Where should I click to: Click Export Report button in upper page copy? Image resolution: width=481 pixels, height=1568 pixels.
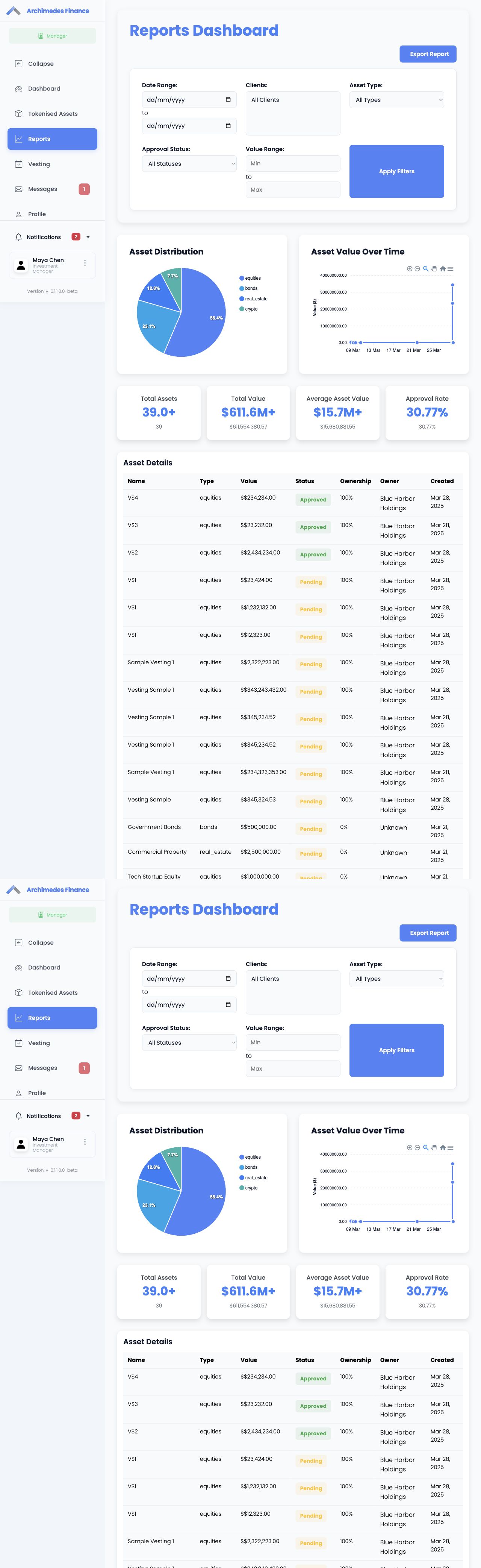[x=428, y=54]
